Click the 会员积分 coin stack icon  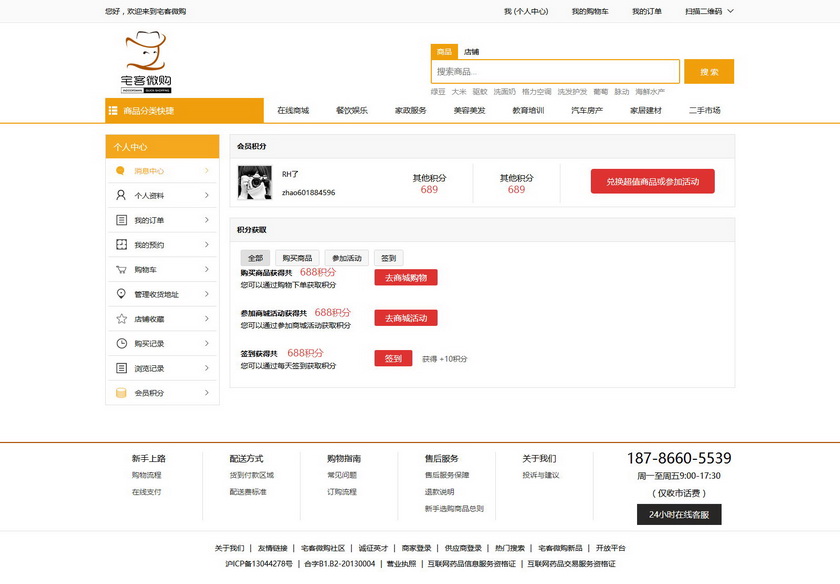121,393
